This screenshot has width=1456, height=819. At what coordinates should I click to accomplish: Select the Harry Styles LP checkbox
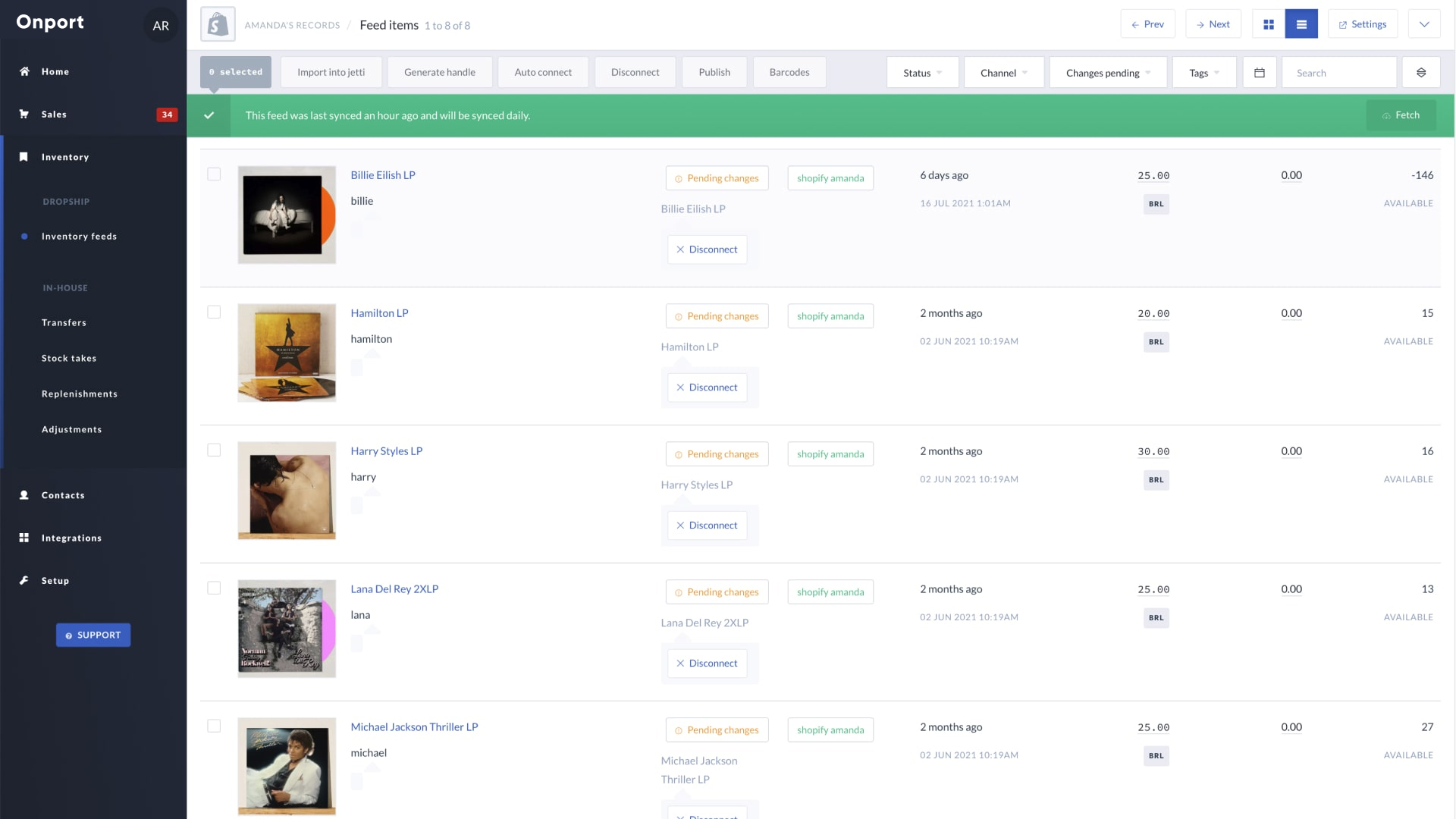[x=214, y=450]
